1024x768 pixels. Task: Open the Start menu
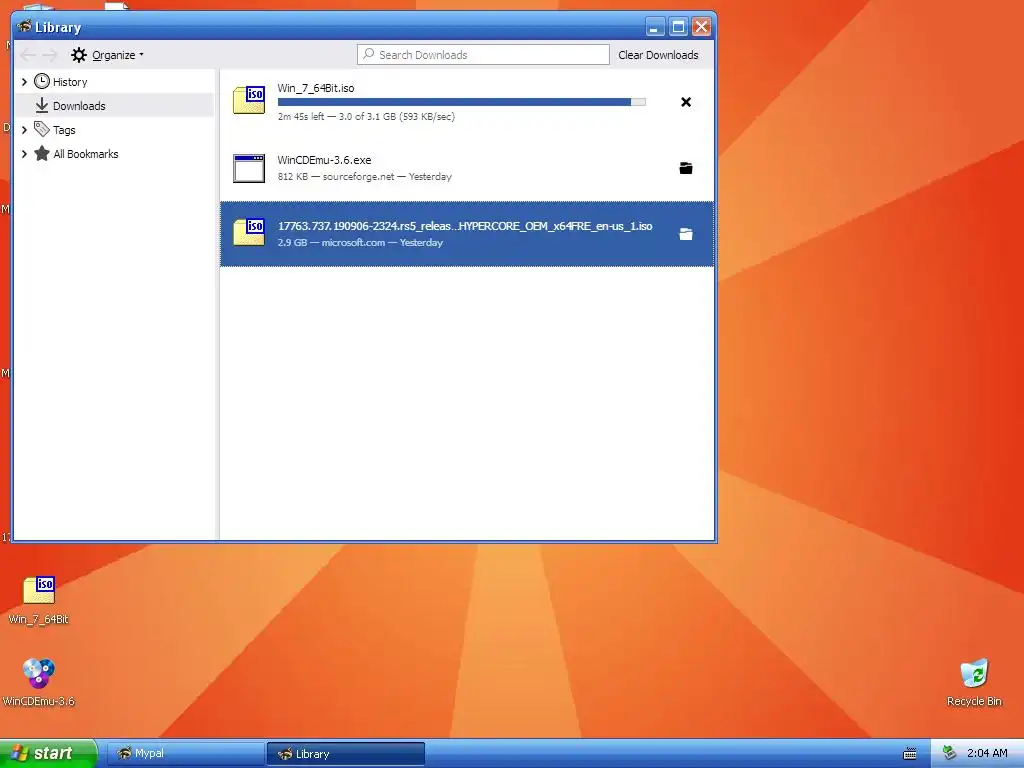coord(48,753)
